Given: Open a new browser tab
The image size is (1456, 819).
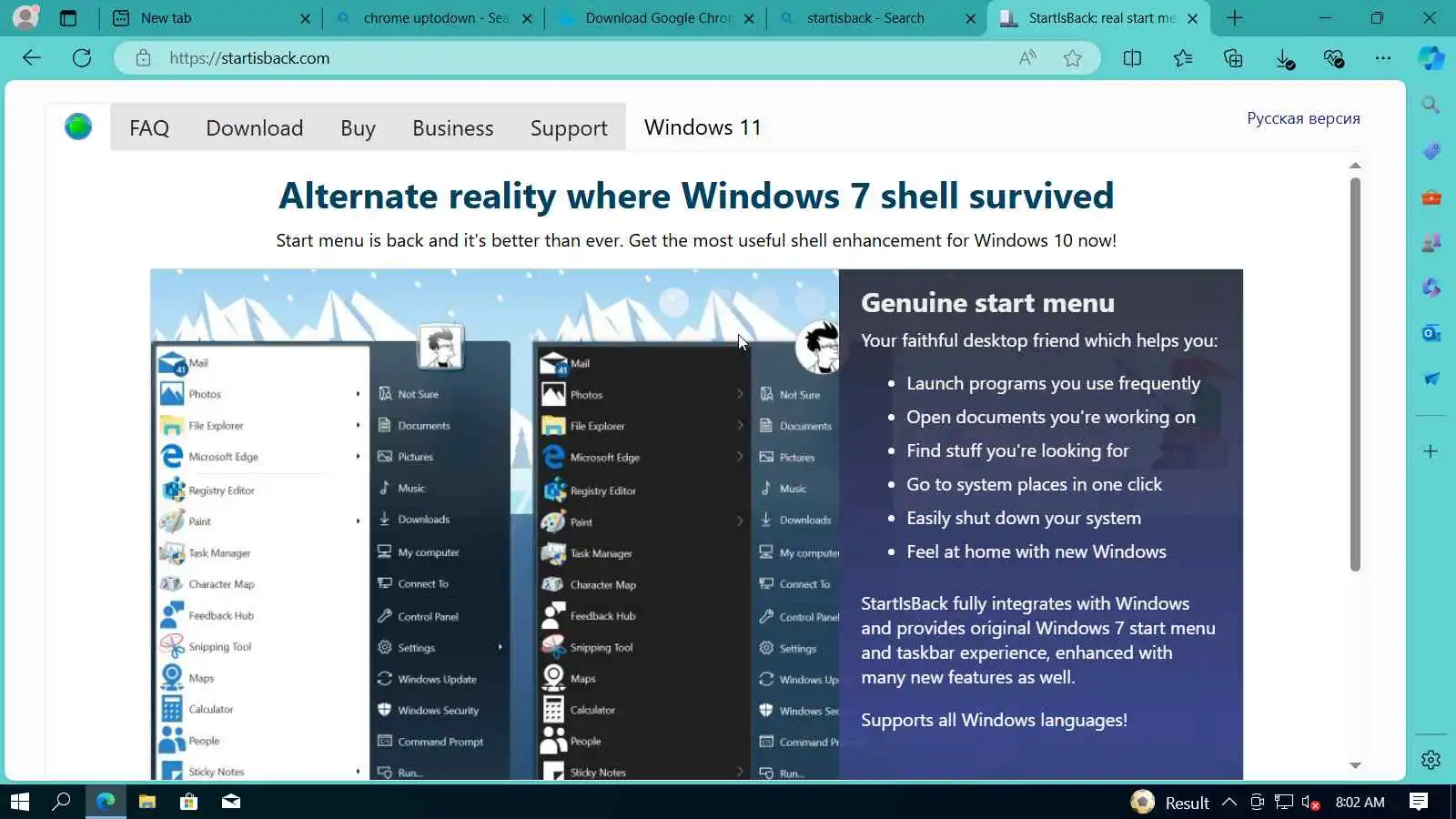Looking at the screenshot, I should [x=1235, y=18].
